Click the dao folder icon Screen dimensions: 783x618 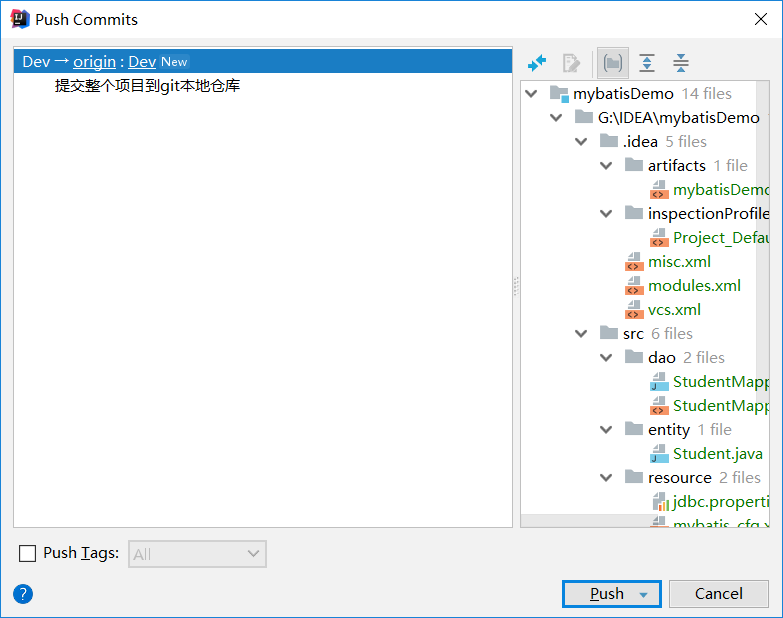pyautogui.click(x=634, y=357)
